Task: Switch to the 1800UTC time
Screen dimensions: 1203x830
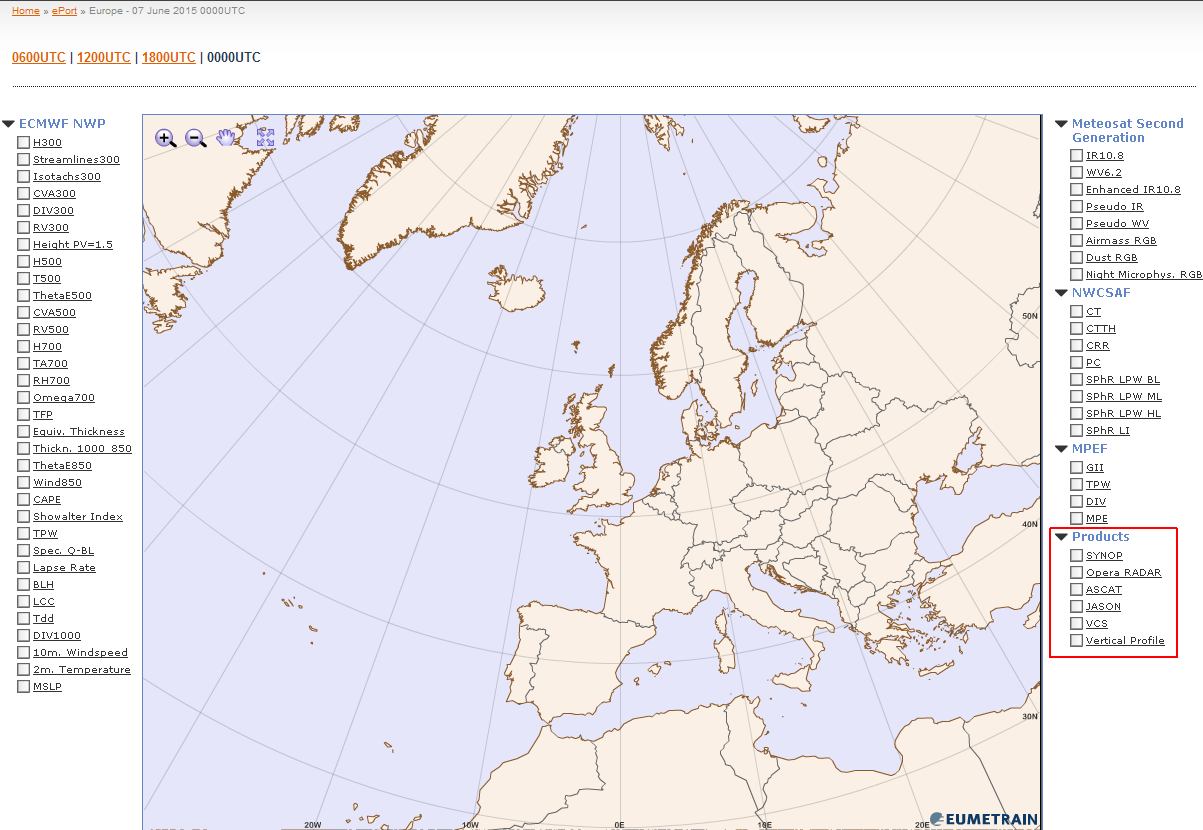Action: point(169,58)
